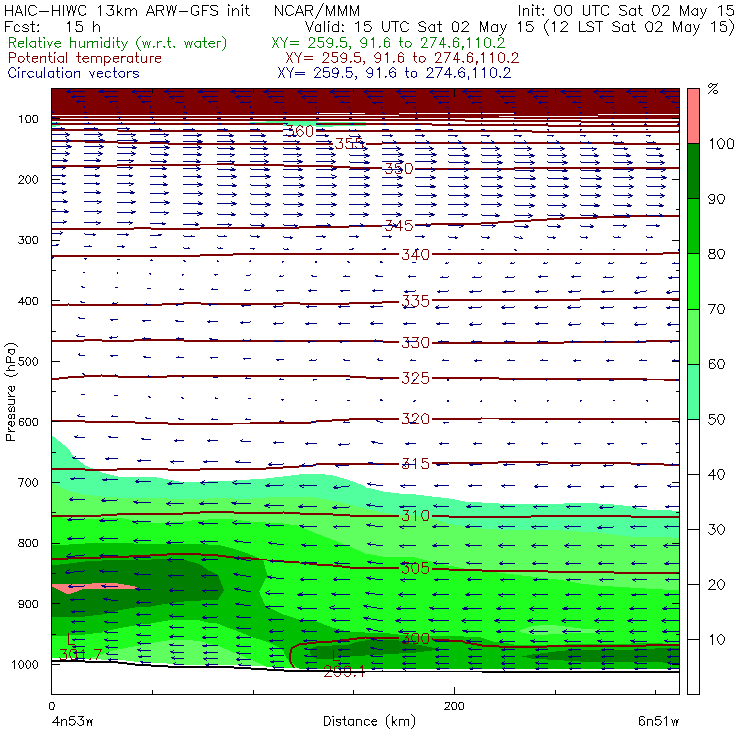The width and height of the screenshot is (740, 740).
Task: Click the 80–90% green colorbar segment
Action: [693, 226]
